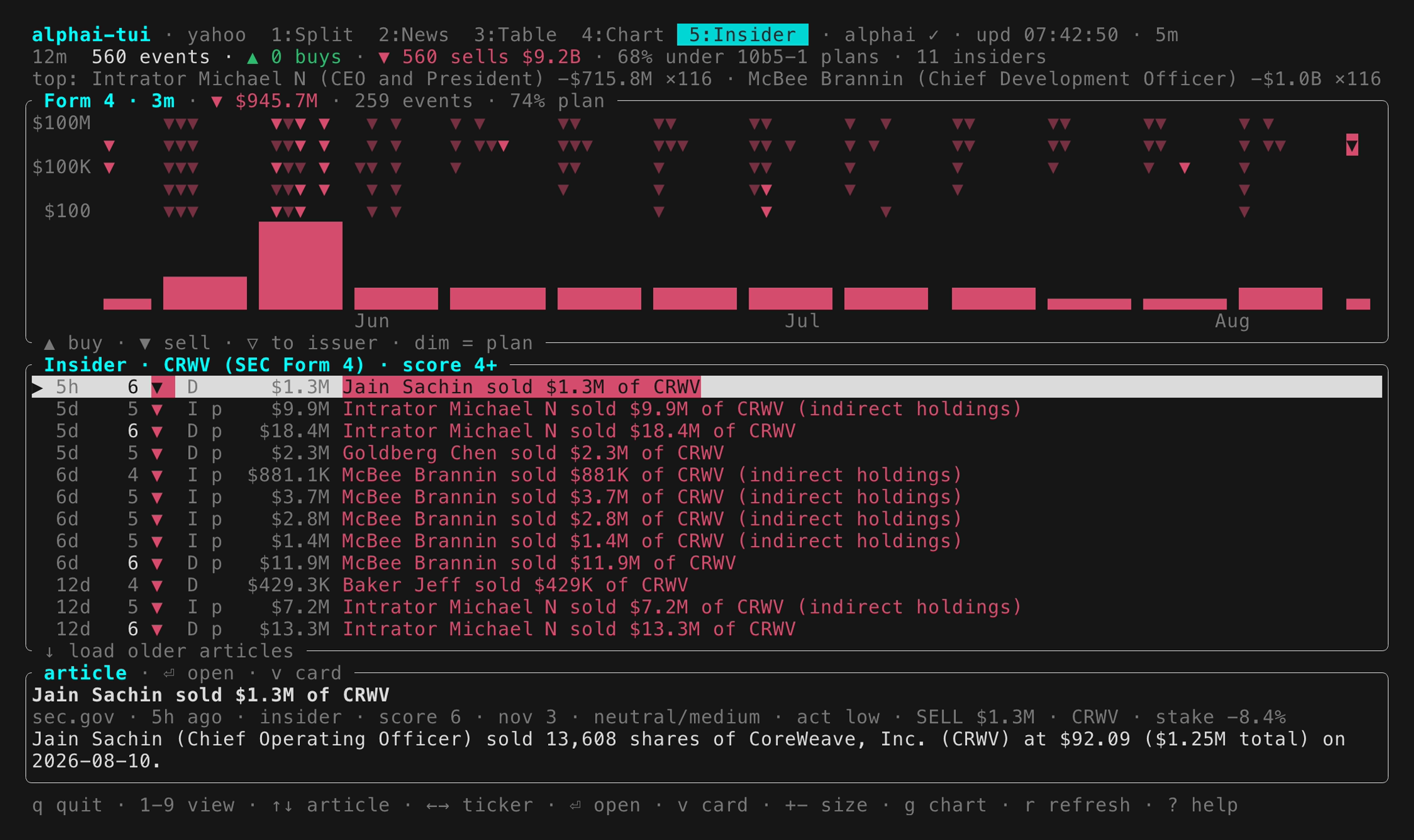Open the 'Baker Jeff sold $429K of CRWV' headline
1414x840 pixels.
point(515,585)
